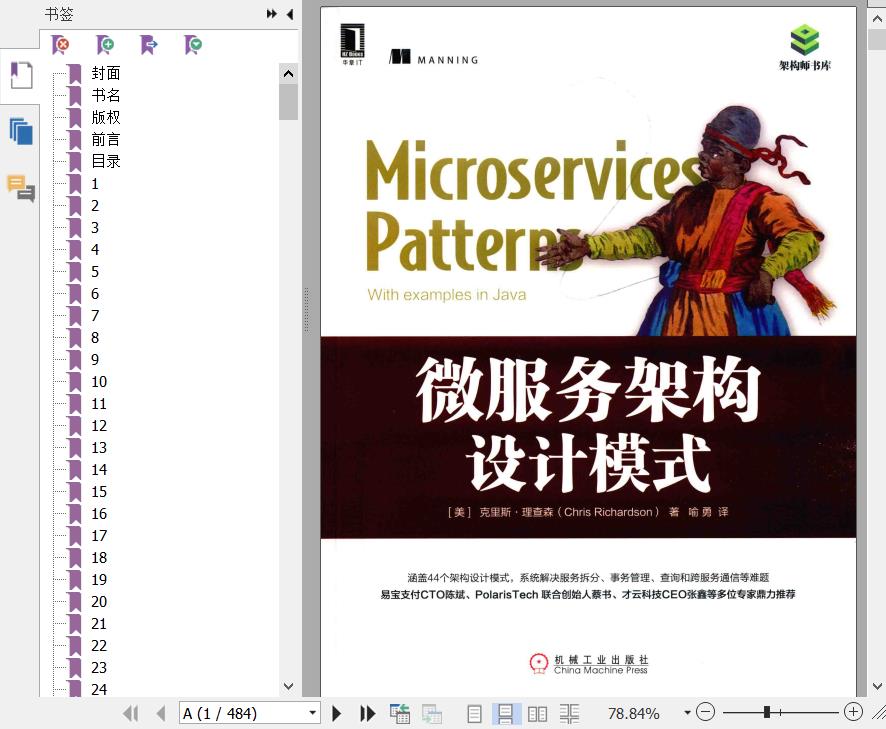Image resolution: width=886 pixels, height=729 pixels.
Task: Go to the first page
Action: (131, 713)
